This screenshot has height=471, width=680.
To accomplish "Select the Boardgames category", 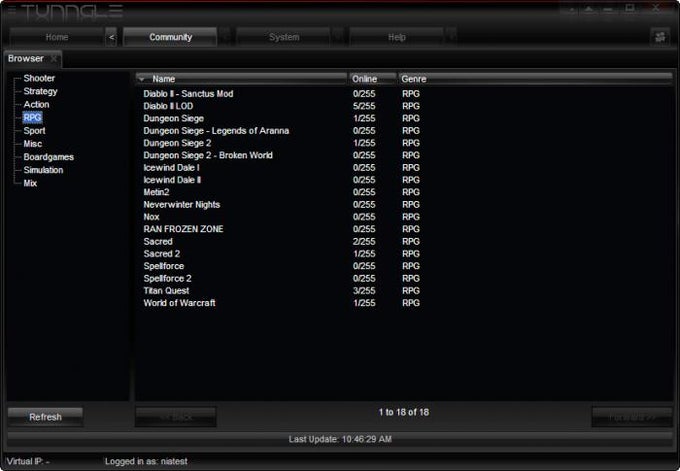I will tap(49, 157).
